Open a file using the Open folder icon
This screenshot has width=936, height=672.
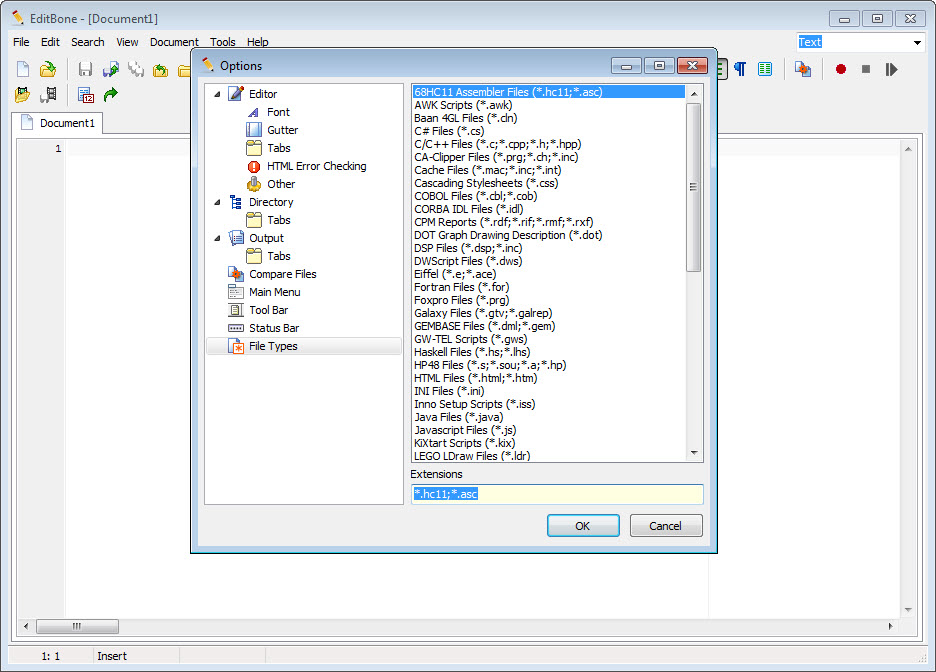(x=47, y=68)
